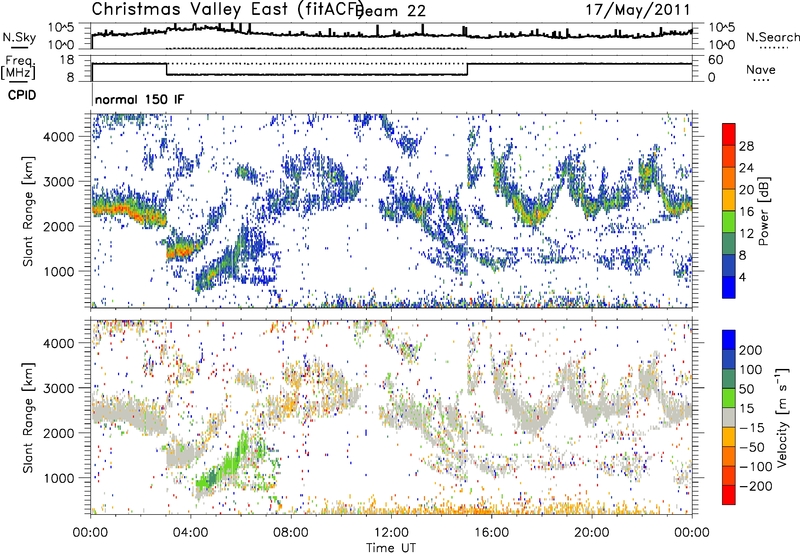This screenshot has width=800, height=554.
Task: Click the "Velocity [m s⁻¹]" colorbar title
Action: (782, 417)
